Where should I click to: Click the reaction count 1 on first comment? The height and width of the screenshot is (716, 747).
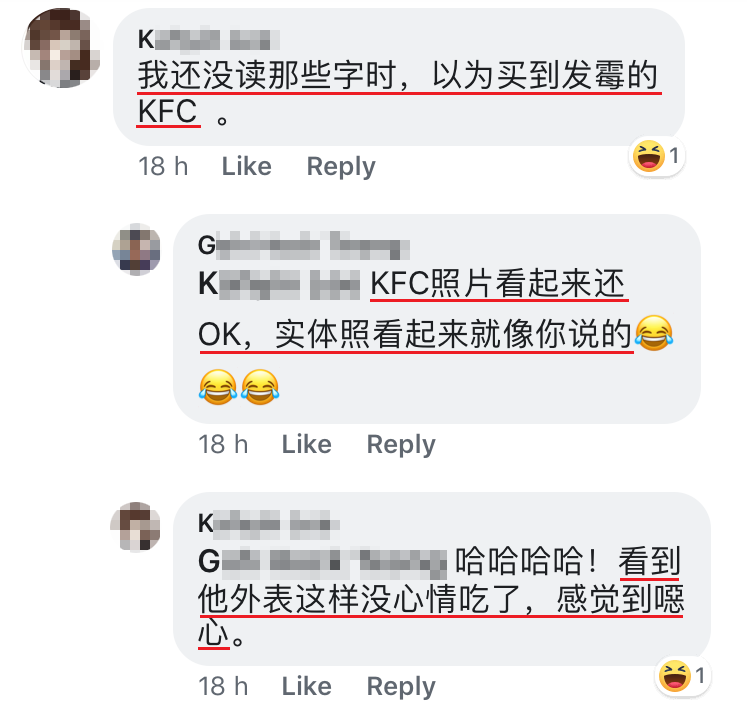(674, 155)
